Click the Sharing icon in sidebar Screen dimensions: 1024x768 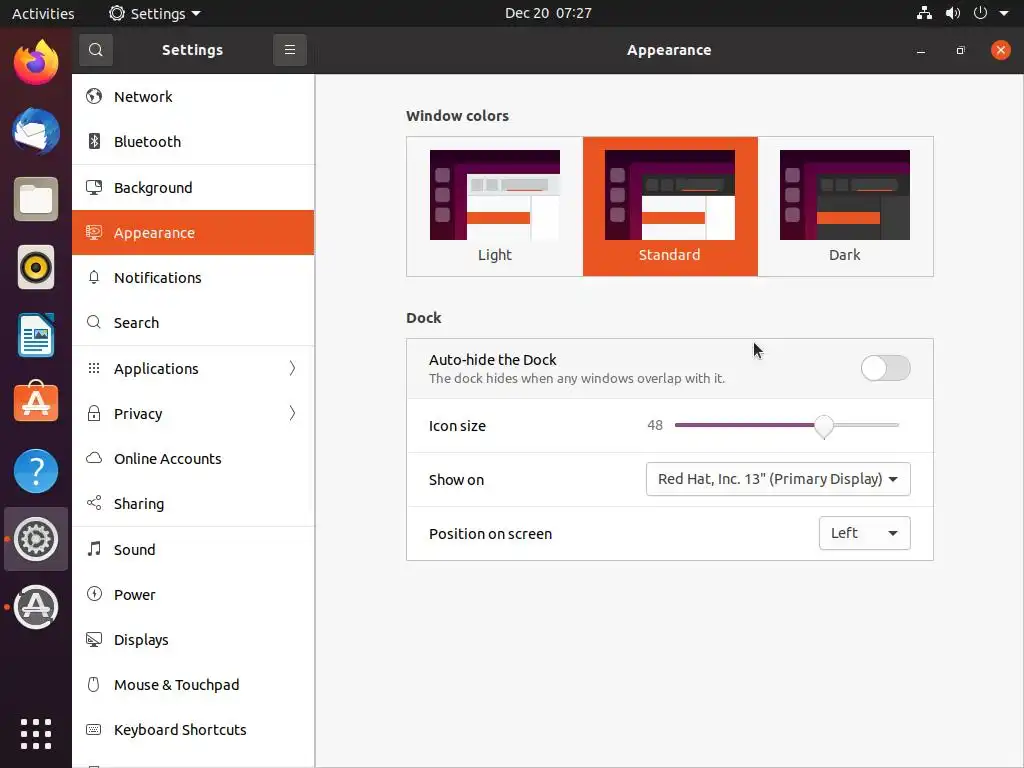94,504
